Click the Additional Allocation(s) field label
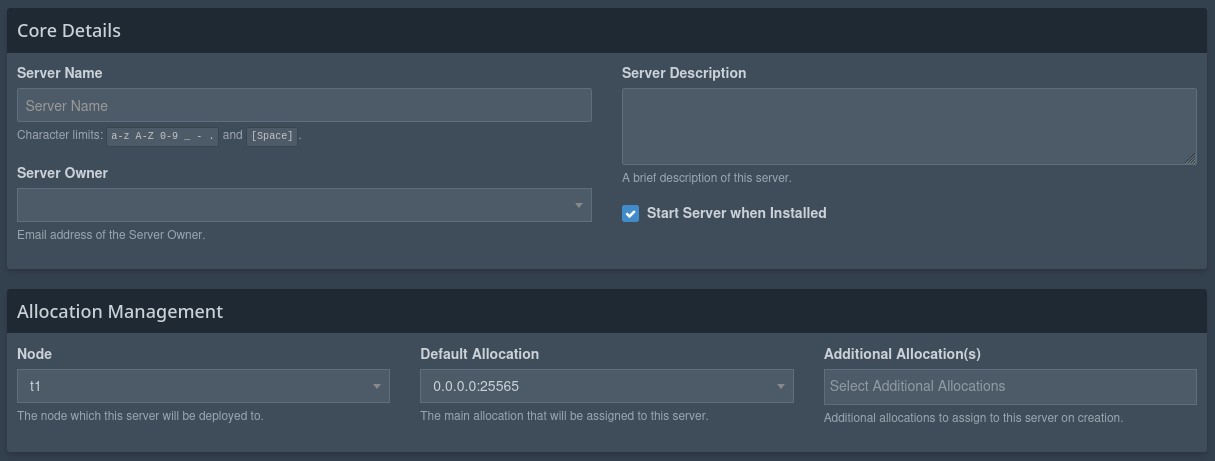The width and height of the screenshot is (1215, 461). [902, 354]
